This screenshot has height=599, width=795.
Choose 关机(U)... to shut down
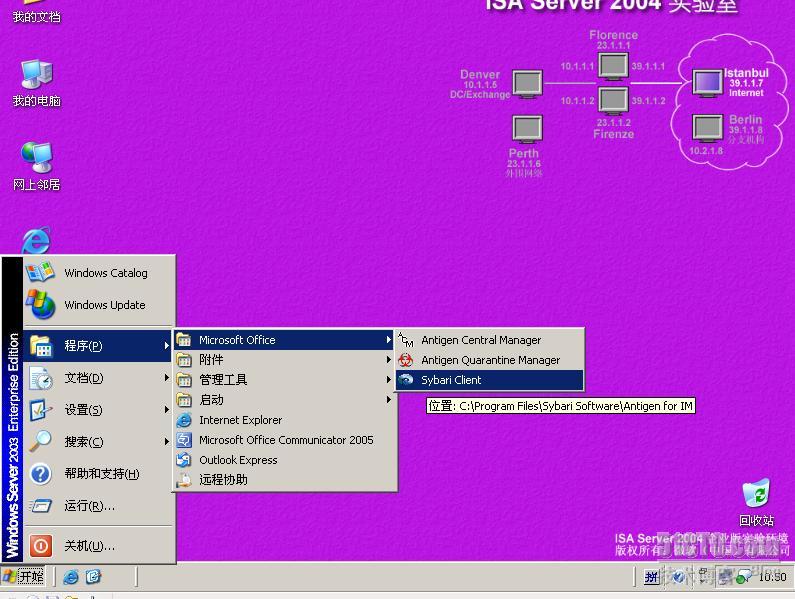click(x=97, y=546)
